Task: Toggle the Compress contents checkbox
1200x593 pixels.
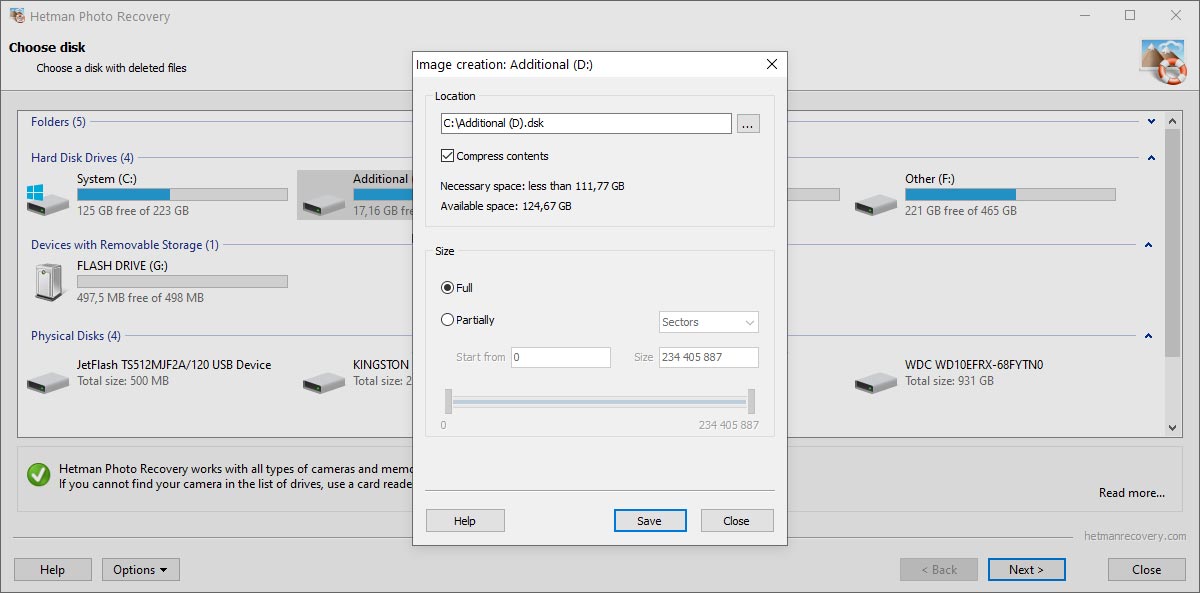Action: point(447,156)
